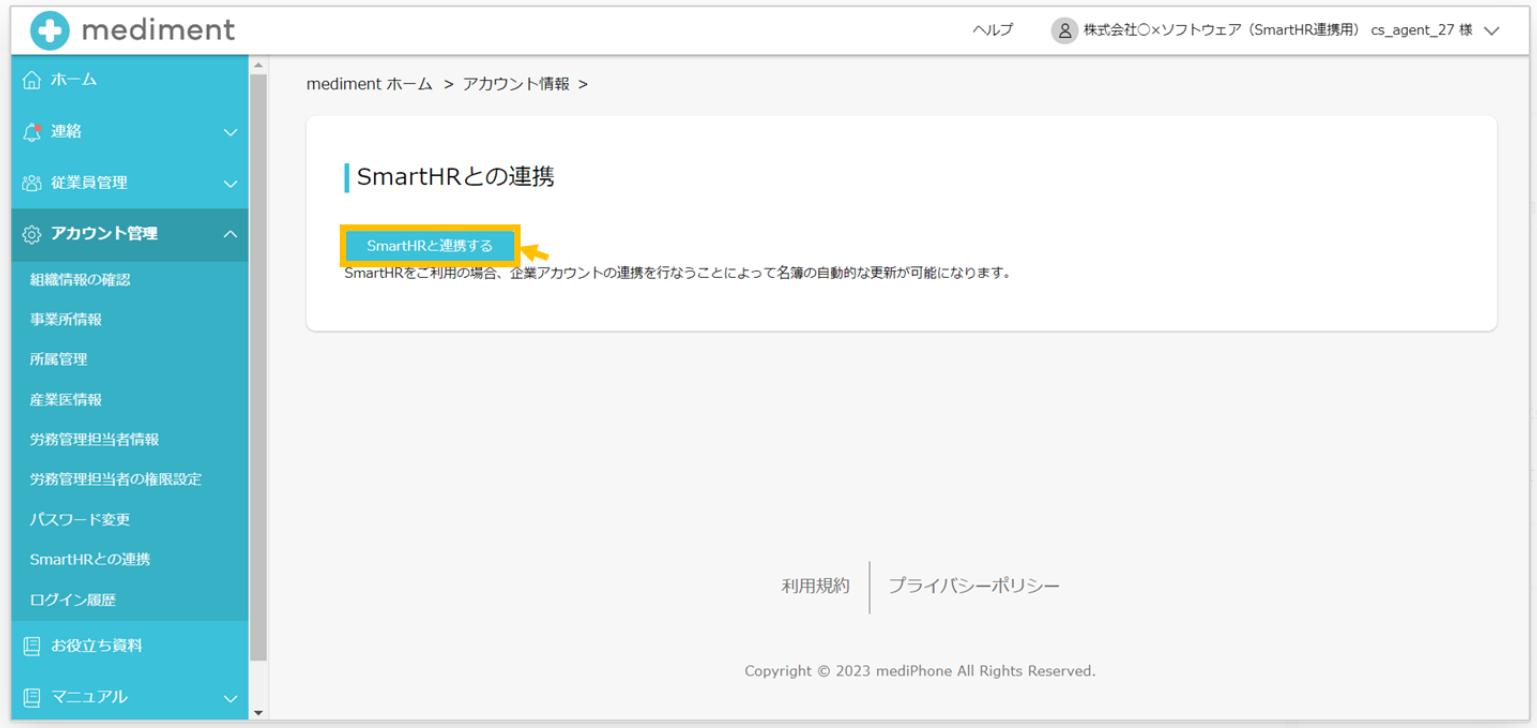
Task: Expand the 従業員管理 menu chevron
Action: [x=230, y=184]
